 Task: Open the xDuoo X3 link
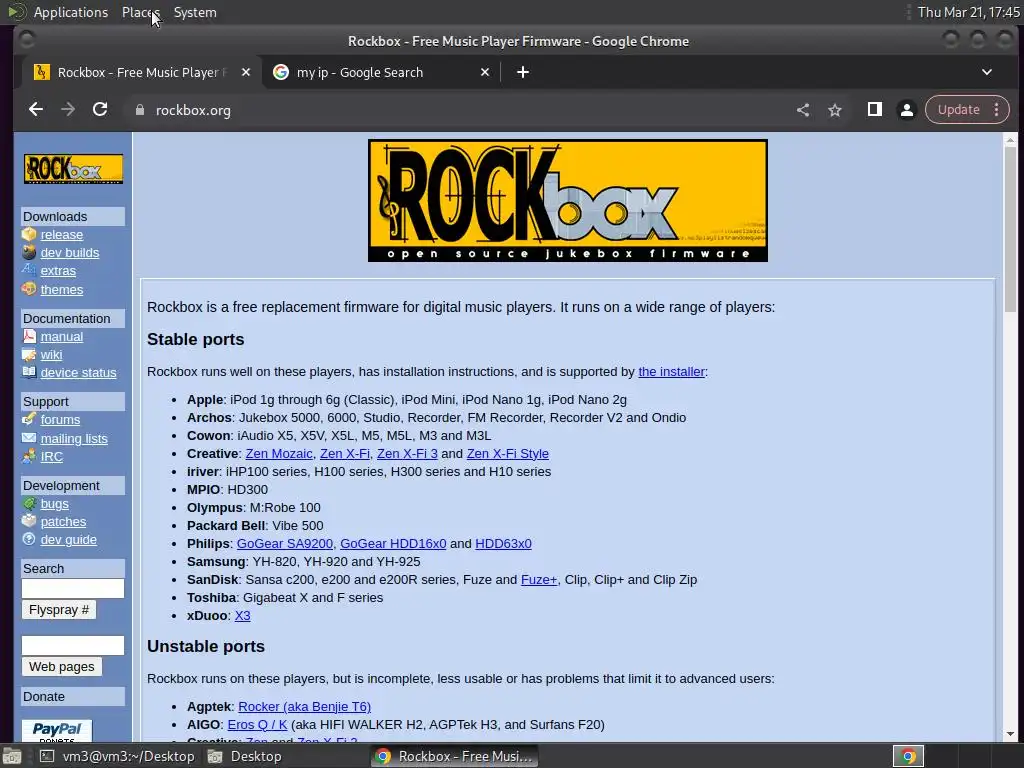242,615
